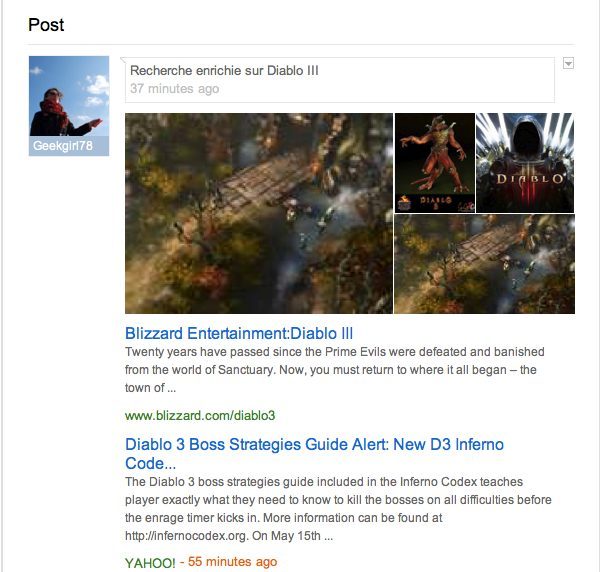
Task: Open Geekgirl78 profile picture
Action: 69,96
